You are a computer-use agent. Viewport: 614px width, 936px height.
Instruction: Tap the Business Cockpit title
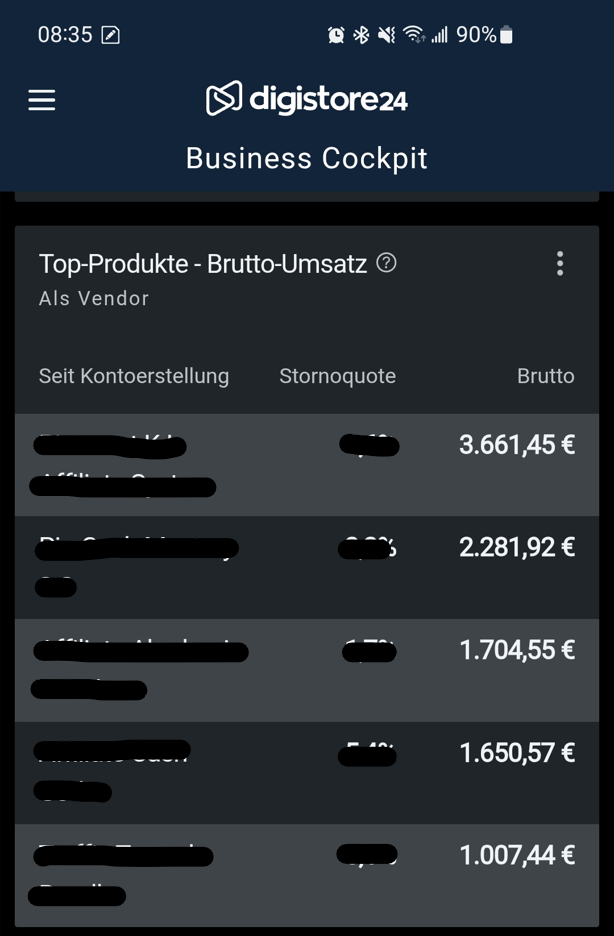click(307, 158)
